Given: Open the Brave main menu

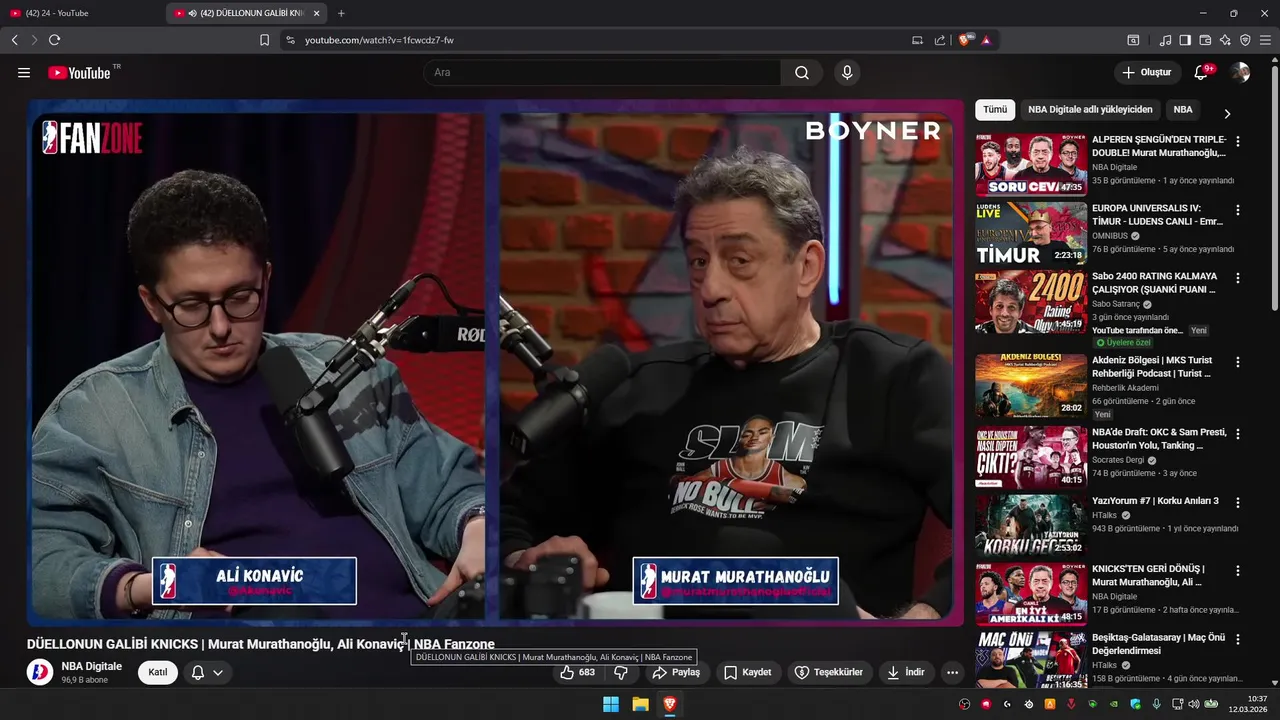Looking at the screenshot, I should pyautogui.click(x=1265, y=40).
